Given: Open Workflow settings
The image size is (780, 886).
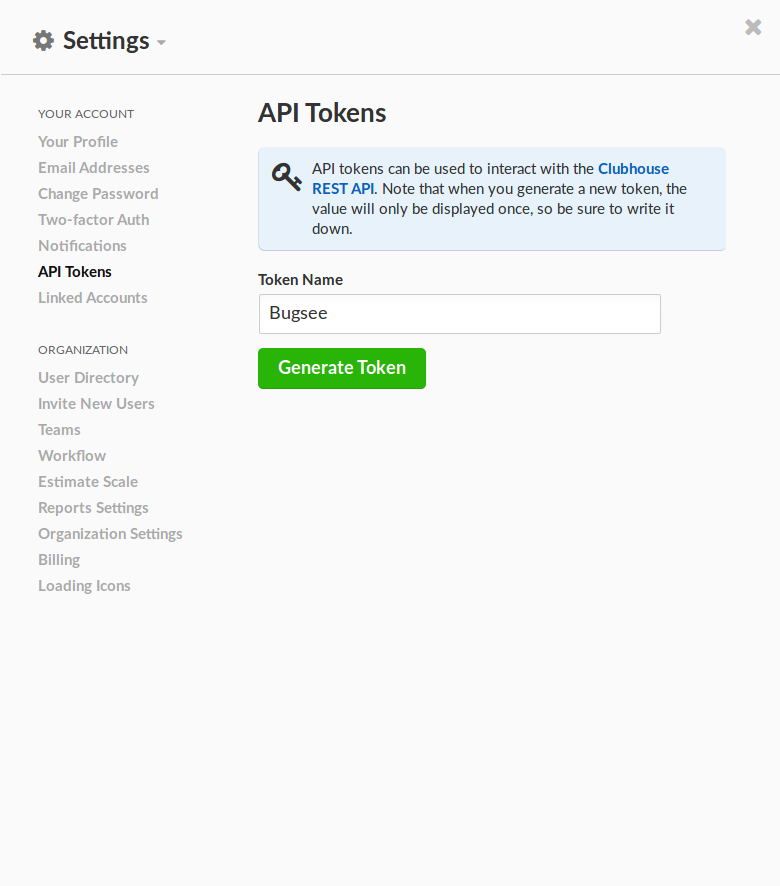Looking at the screenshot, I should click(71, 455).
